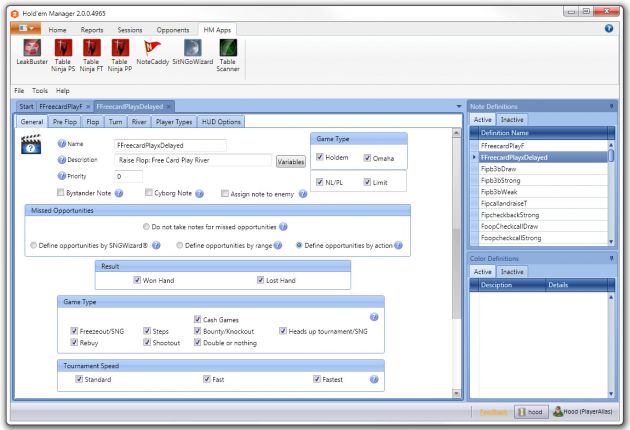Image resolution: width=630 pixels, height=430 pixels.
Task: Toggle the NL/PL checkbox
Action: (320, 182)
